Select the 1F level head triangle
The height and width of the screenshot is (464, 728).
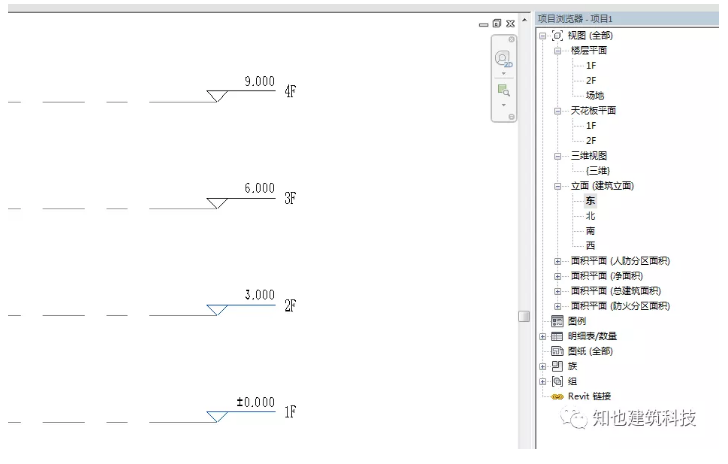pos(217,417)
